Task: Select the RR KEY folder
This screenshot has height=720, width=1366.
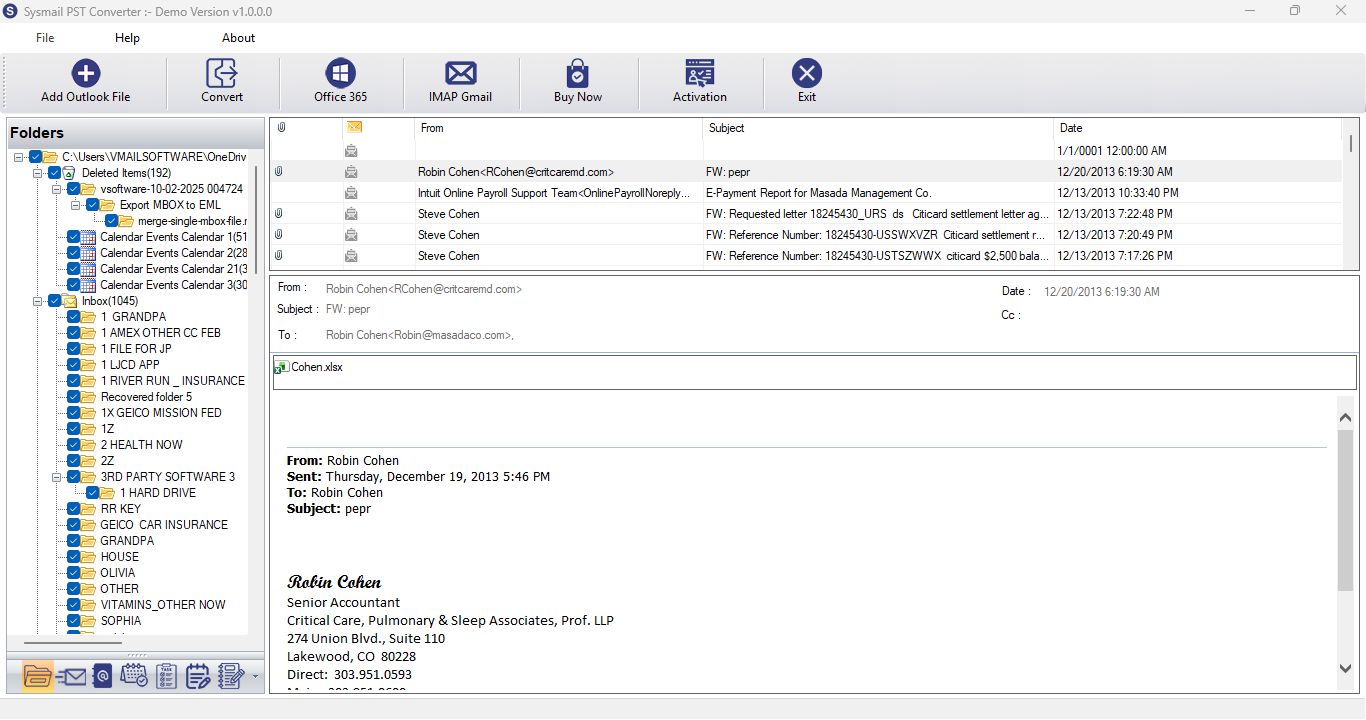Action: pos(121,509)
